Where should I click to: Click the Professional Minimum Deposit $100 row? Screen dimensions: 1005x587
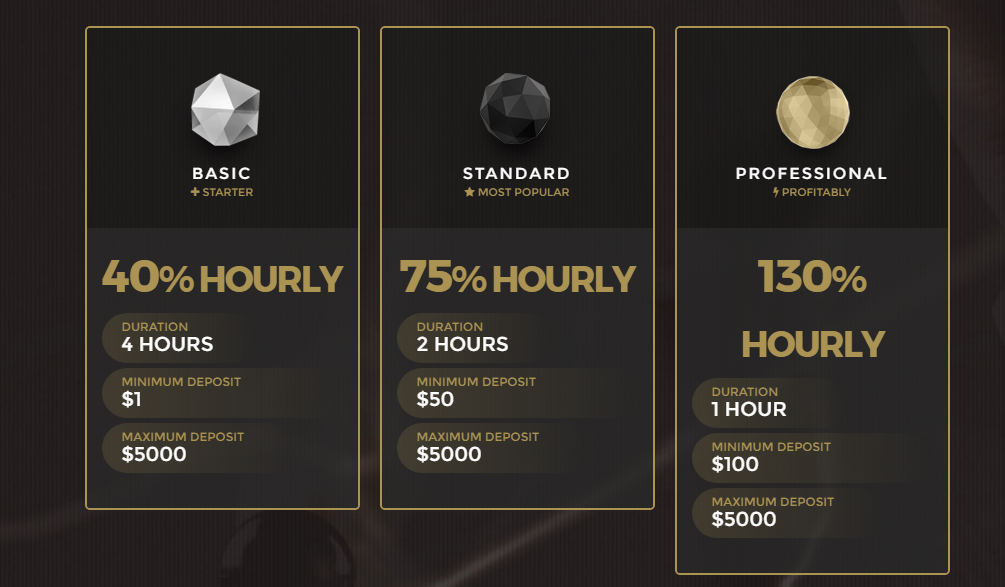813,458
